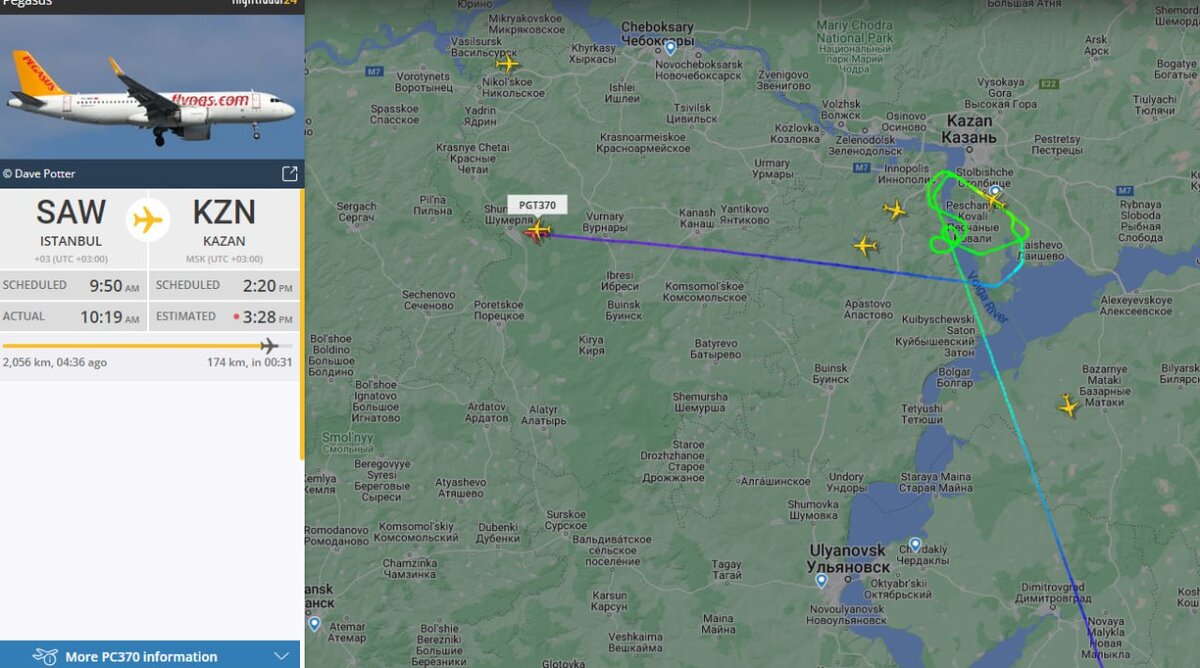Expand More PC370 information panel
Image resolution: width=1200 pixels, height=668 pixels.
click(150, 655)
